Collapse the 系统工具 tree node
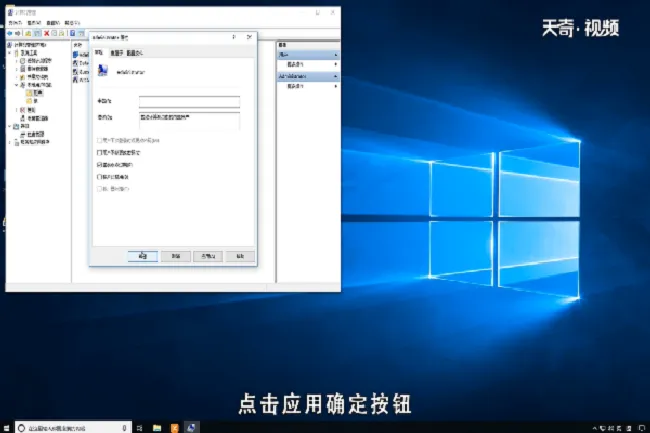Screen dimensions: 650x433 (x=10, y=53)
